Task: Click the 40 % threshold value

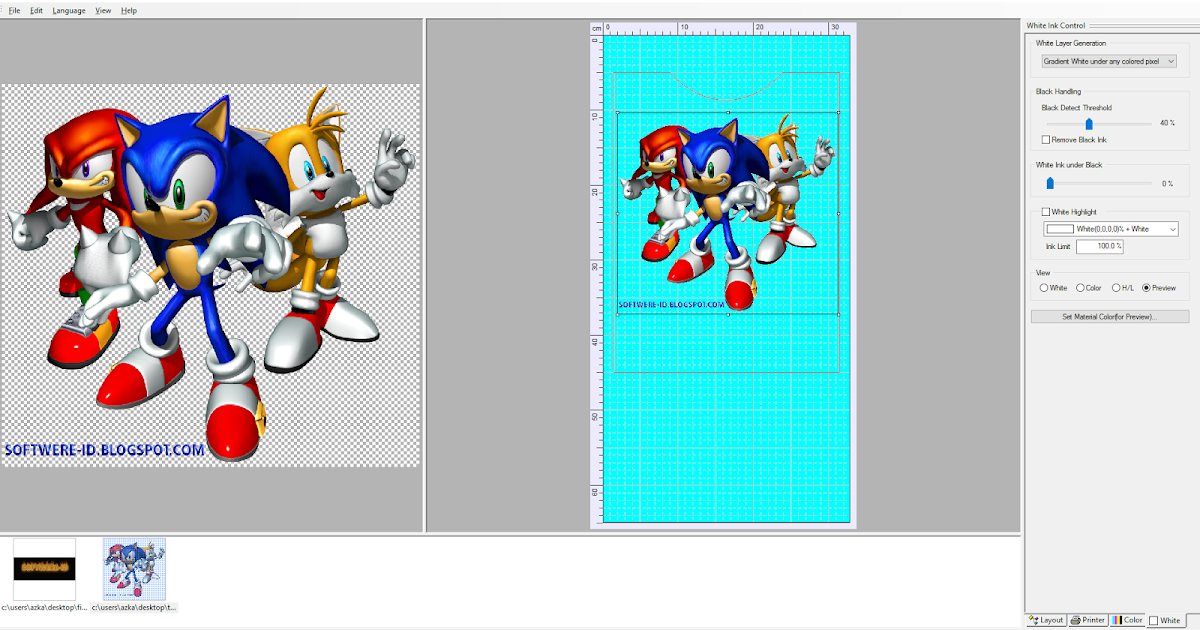Action: coord(1167,123)
